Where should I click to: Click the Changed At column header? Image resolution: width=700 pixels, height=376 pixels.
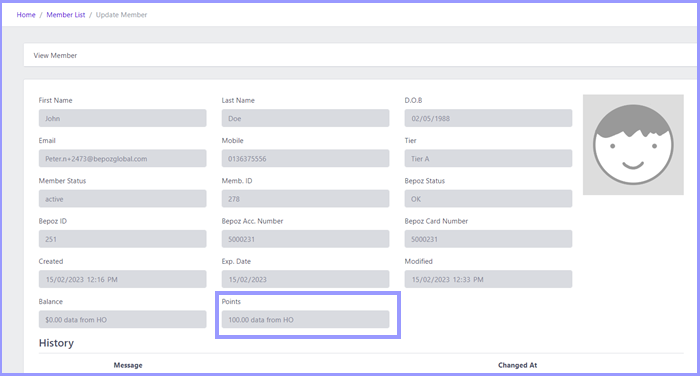[517, 365]
